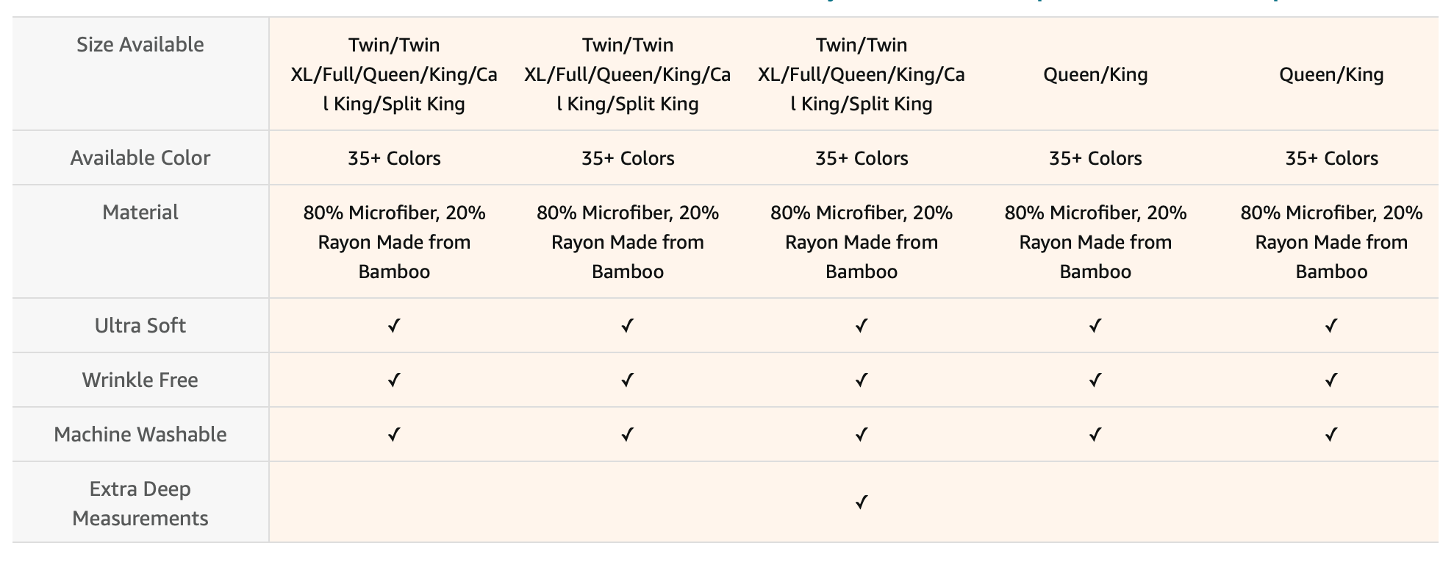This screenshot has height=568, width=1454.
Task: Click Twin/Twin XL size list in second column
Action: coord(627,74)
